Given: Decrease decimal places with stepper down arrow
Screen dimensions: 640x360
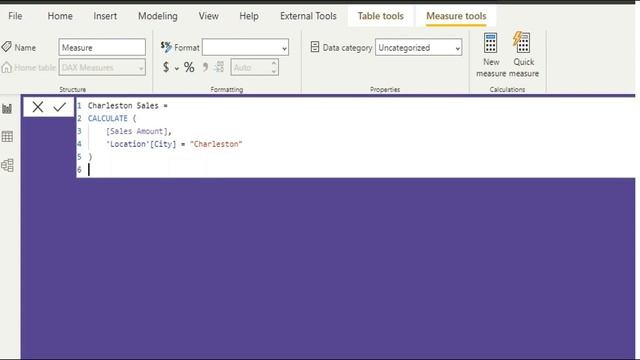Looking at the screenshot, I should click(274, 71).
